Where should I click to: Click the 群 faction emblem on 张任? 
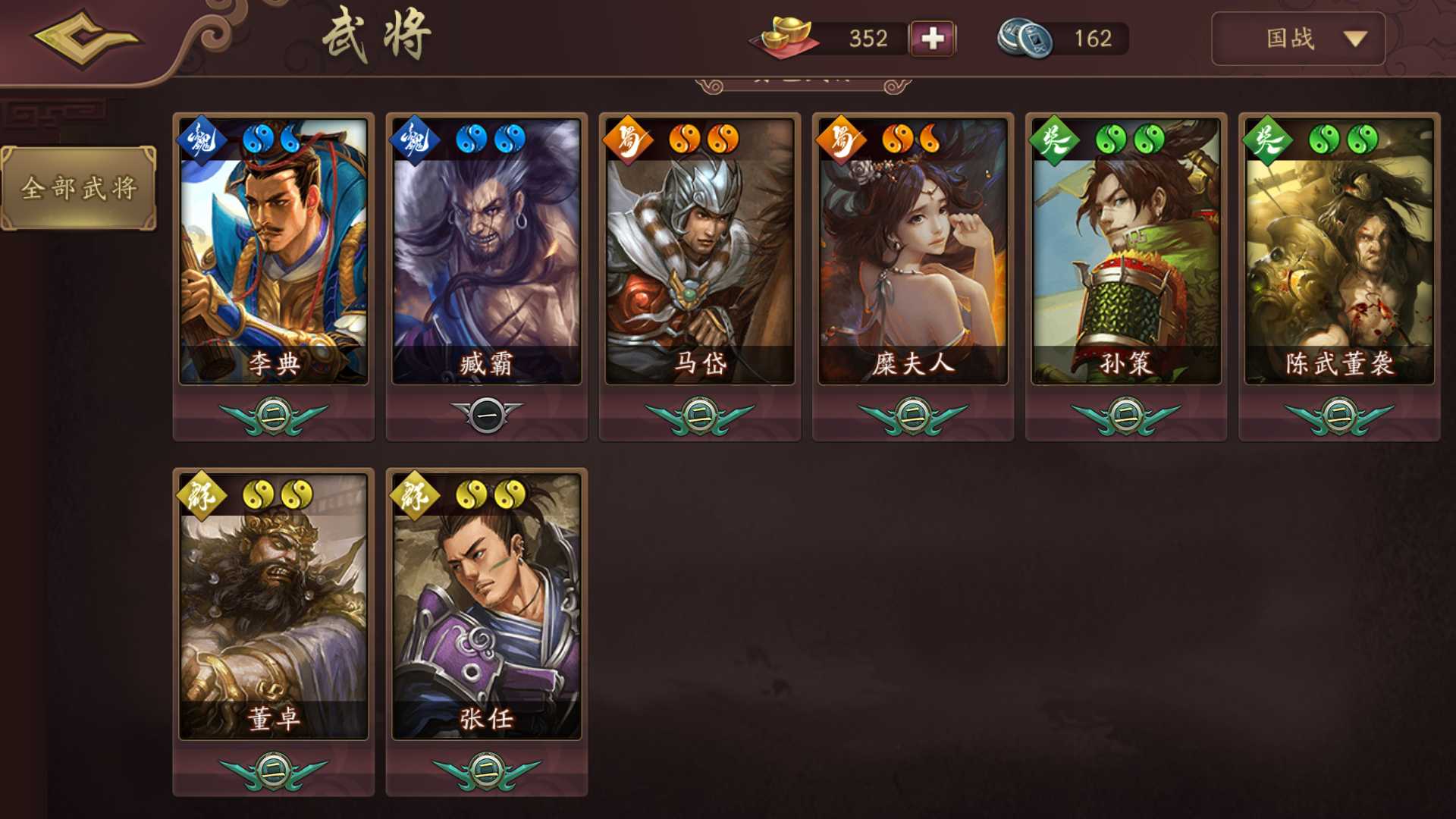coord(415,495)
